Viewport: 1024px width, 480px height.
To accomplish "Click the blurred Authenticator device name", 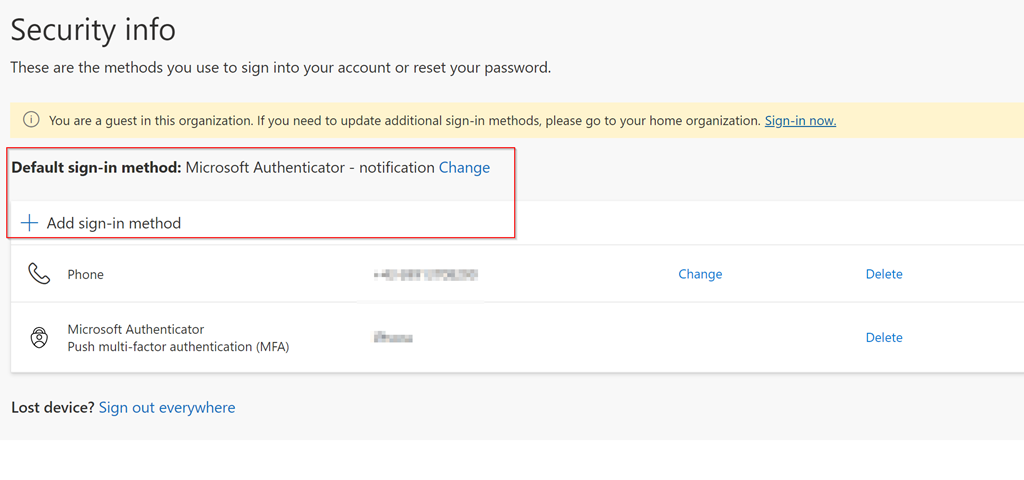I will click(393, 338).
